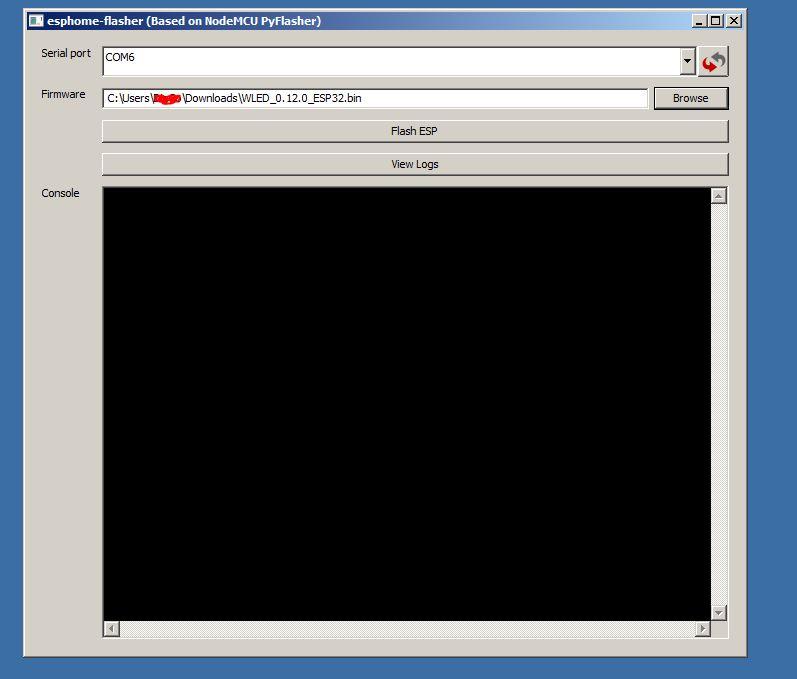The image size is (797, 679).
Task: Click the esphome-flasher title bar app icon
Action: [x=36, y=21]
